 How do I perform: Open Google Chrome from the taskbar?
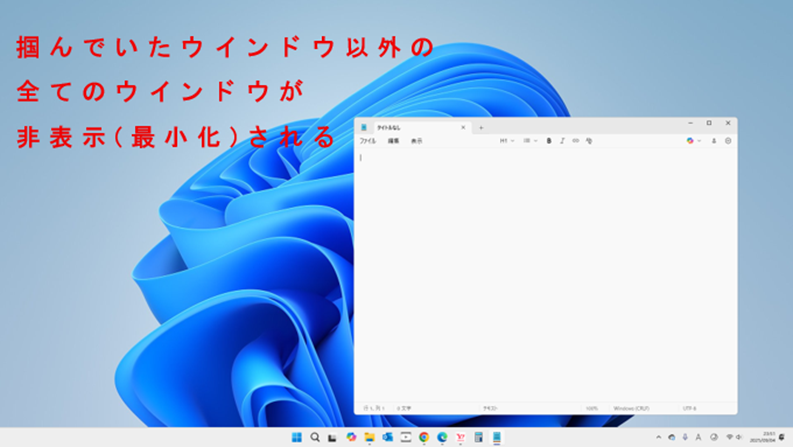[x=424, y=437]
